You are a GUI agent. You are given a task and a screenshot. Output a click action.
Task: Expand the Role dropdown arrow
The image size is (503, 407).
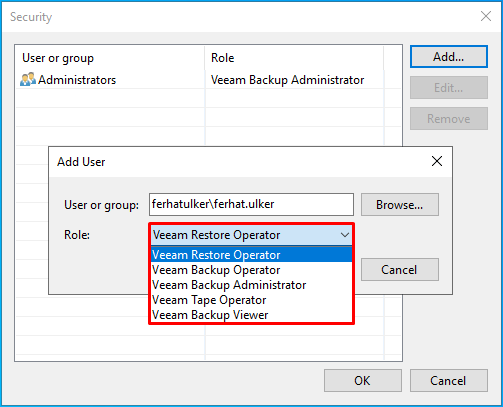pyautogui.click(x=345, y=235)
